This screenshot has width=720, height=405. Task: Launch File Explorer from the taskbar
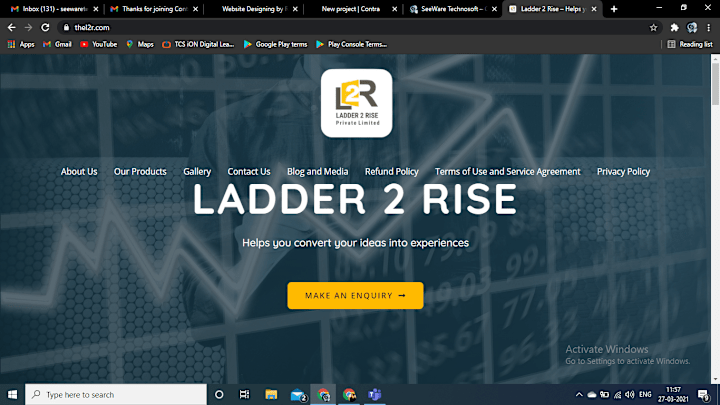pos(271,394)
